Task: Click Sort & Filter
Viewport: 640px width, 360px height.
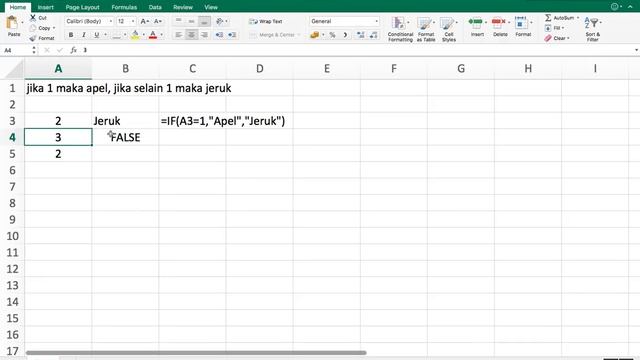Action: 593,29
